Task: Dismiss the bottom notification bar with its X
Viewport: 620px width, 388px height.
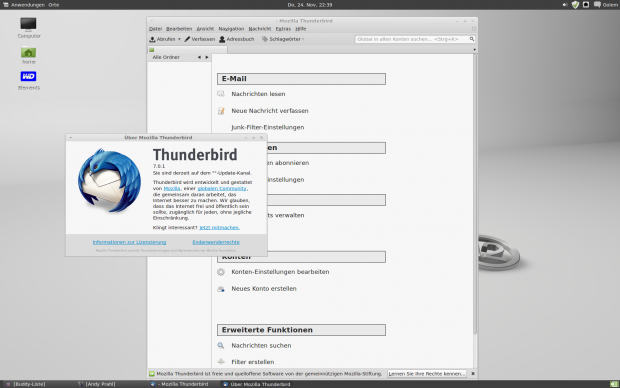Action: (473, 373)
